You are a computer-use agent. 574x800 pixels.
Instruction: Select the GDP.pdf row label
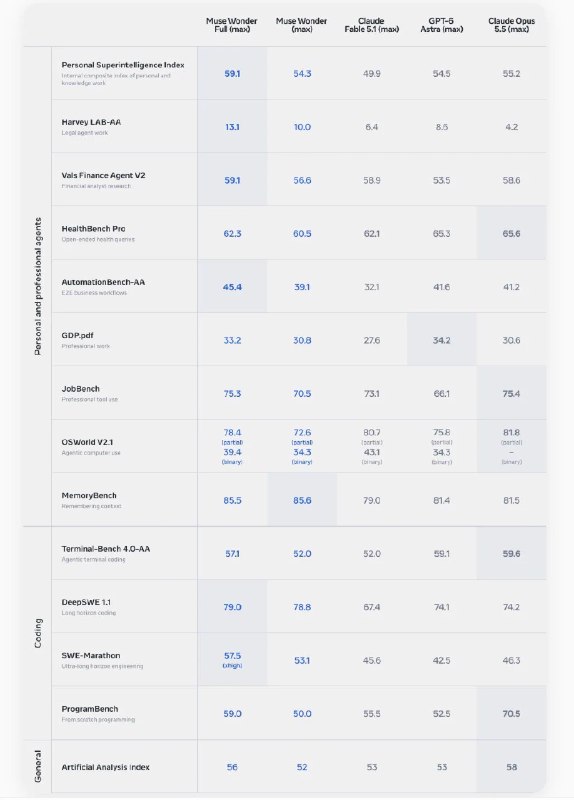pyautogui.click(x=77, y=335)
